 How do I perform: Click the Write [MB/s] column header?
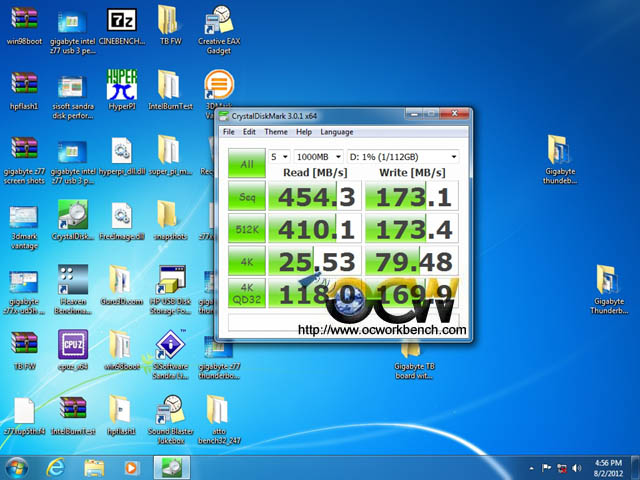tap(412, 173)
